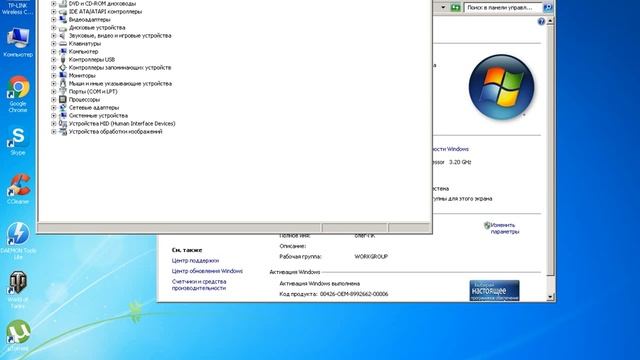The height and width of the screenshot is (360, 640).
Task: Expand the Видеоадаптеры tree node
Action: pos(53,20)
